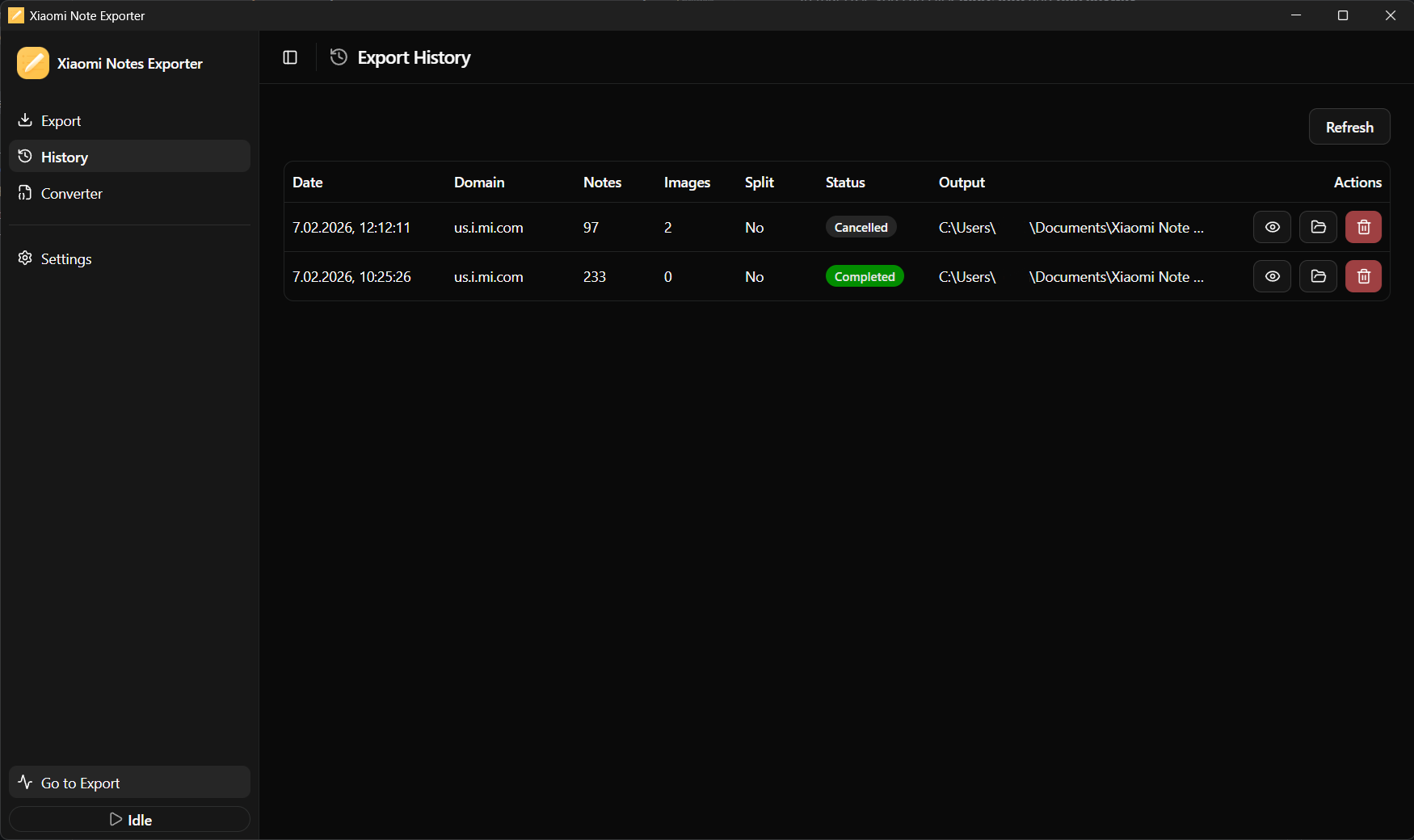Close the Xiaomi Note Exporter window
This screenshot has width=1414, height=840.
click(x=1391, y=15)
